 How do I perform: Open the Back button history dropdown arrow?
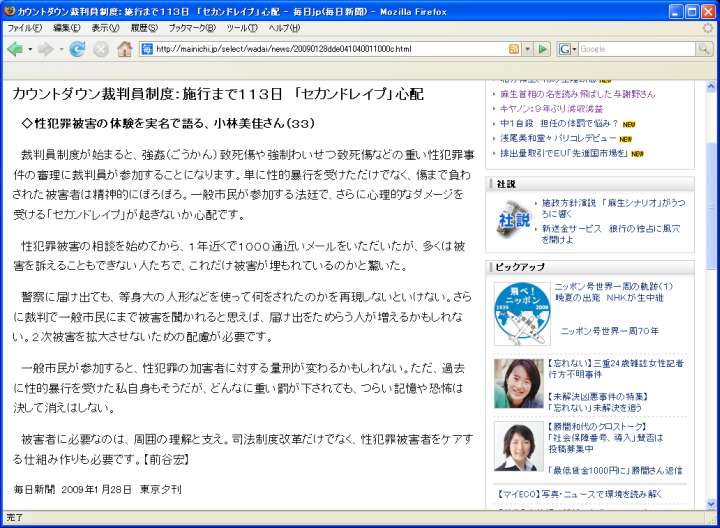(x=31, y=49)
